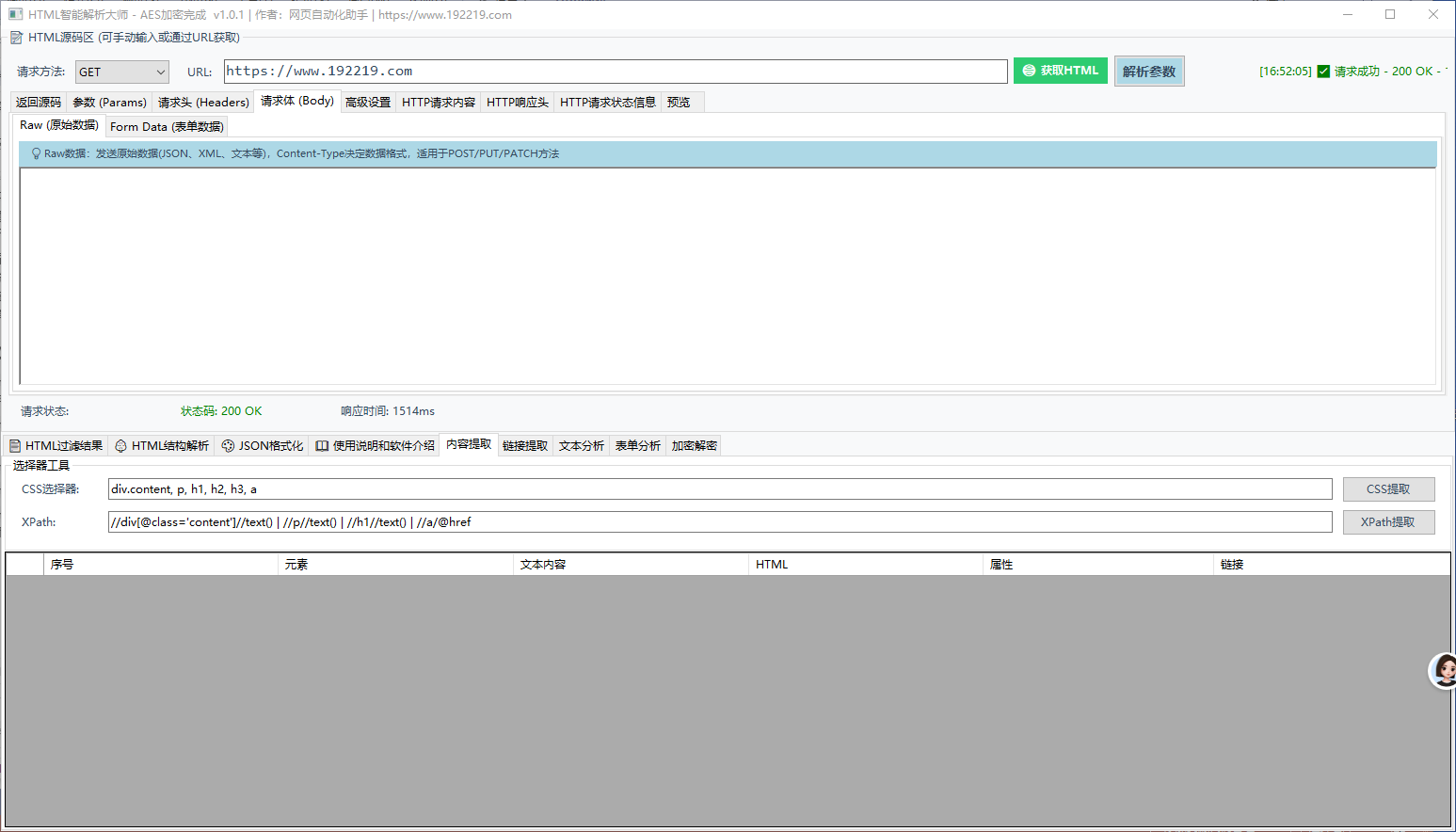
Task: Click the CSS选择器 input field
Action: pyautogui.click(x=719, y=489)
